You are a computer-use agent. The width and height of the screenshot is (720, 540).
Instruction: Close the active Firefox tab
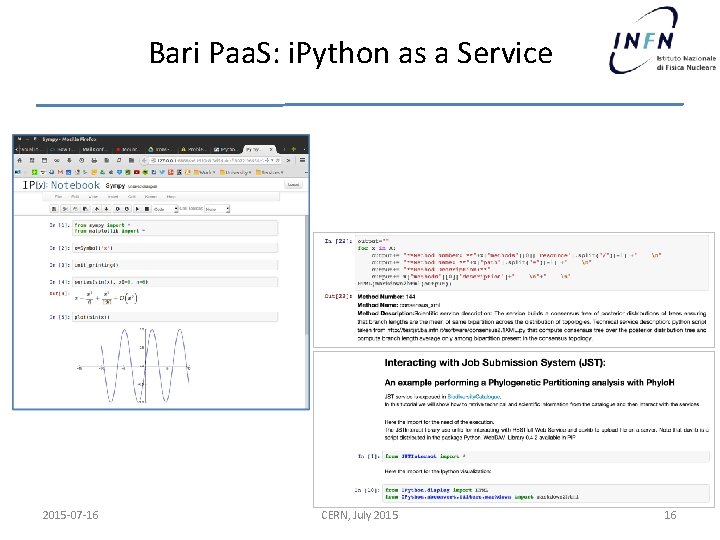coord(271,149)
